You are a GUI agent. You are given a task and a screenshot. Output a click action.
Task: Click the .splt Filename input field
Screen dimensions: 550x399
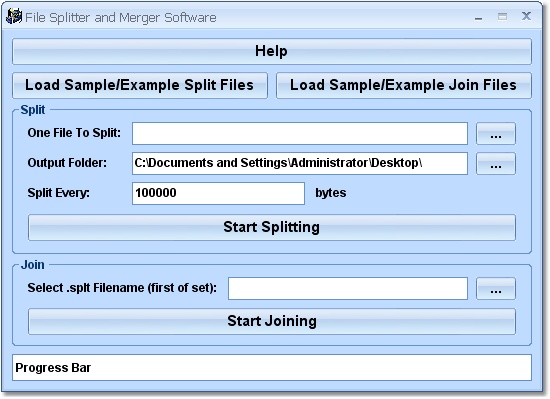(348, 289)
